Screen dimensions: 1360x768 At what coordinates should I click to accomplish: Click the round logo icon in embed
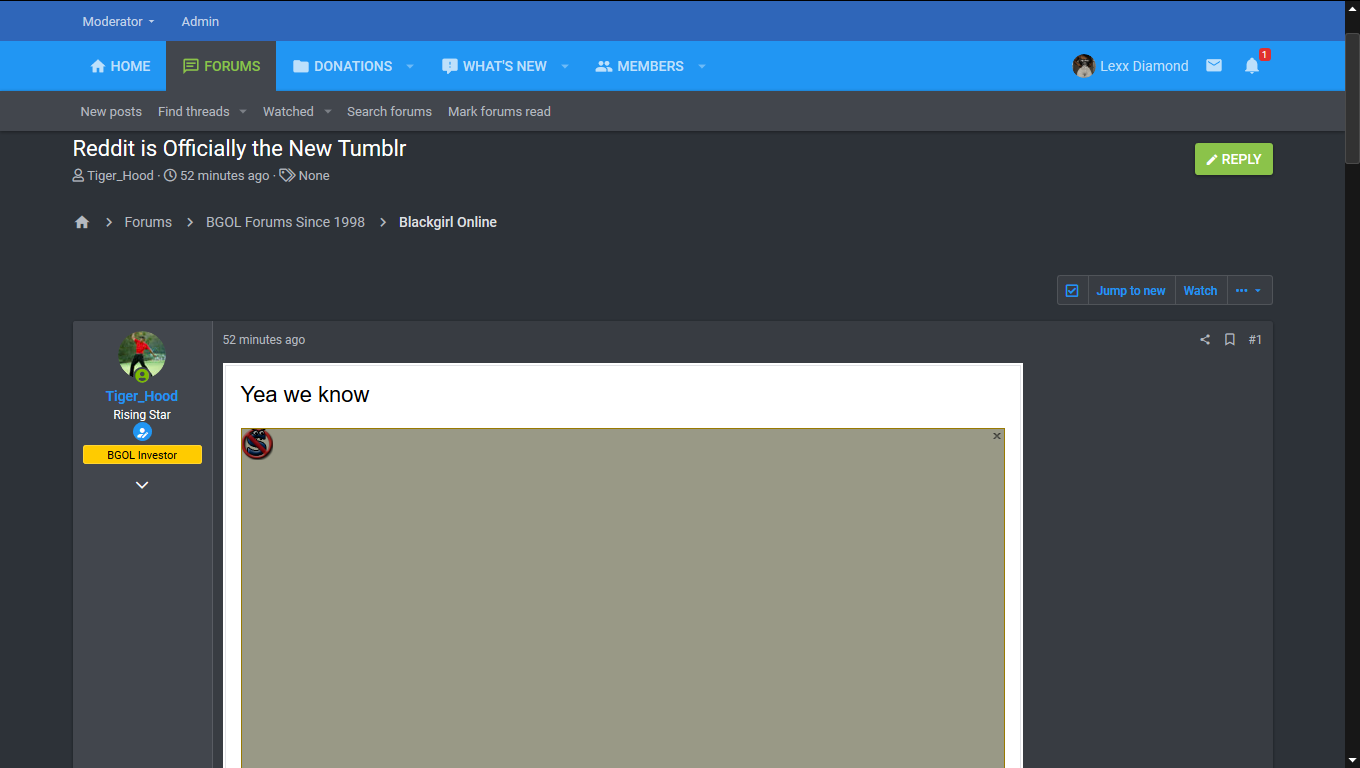(x=257, y=444)
